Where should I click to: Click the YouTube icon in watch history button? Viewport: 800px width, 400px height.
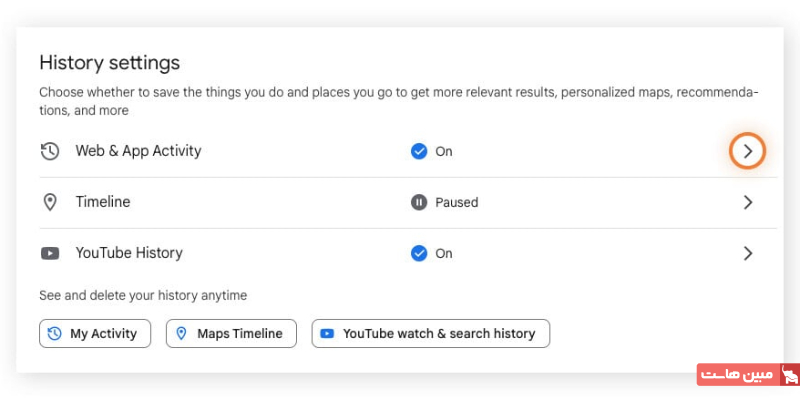(x=328, y=334)
